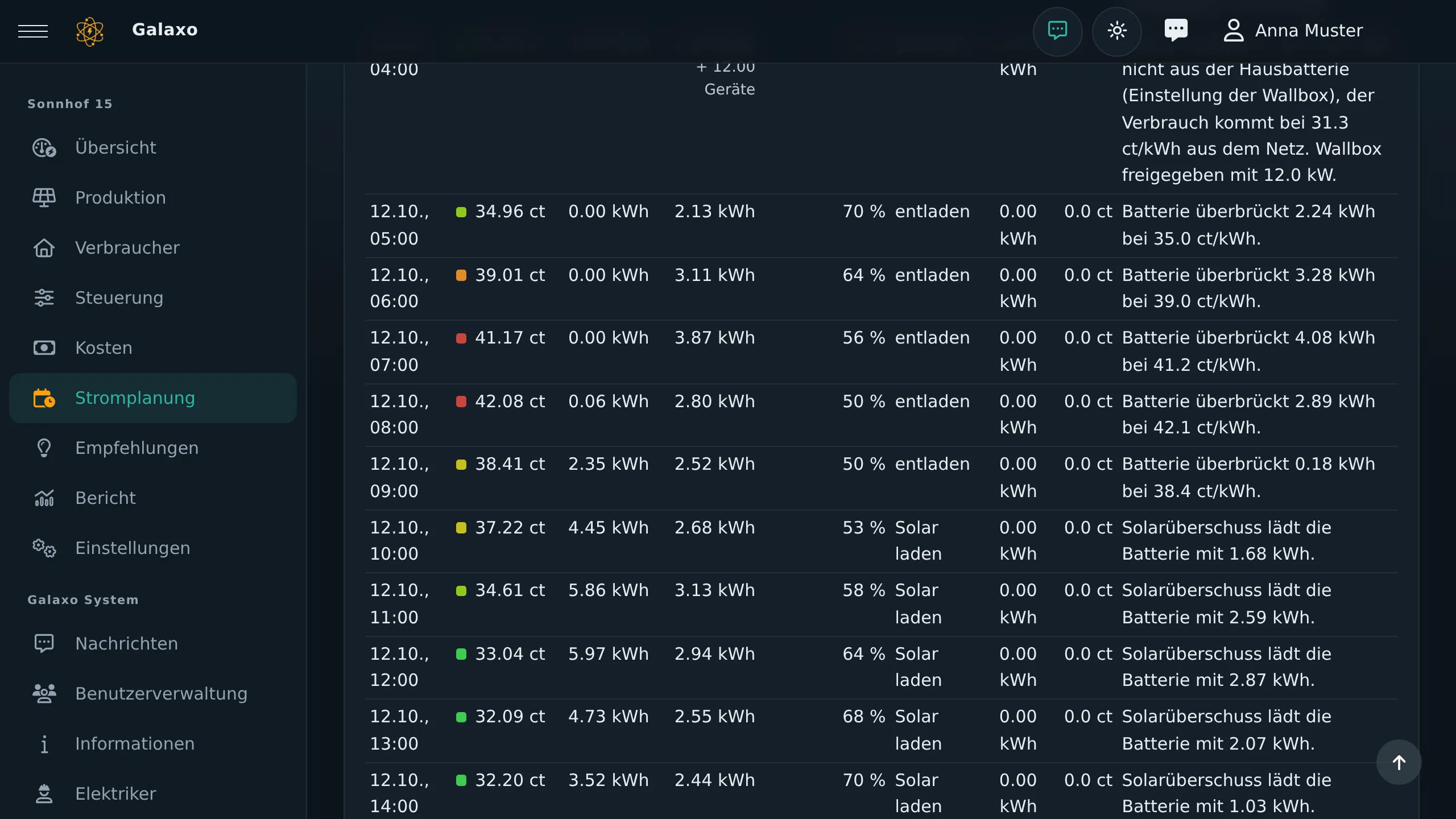Open the white speech bubble icon
The image size is (1456, 819).
(x=1176, y=31)
